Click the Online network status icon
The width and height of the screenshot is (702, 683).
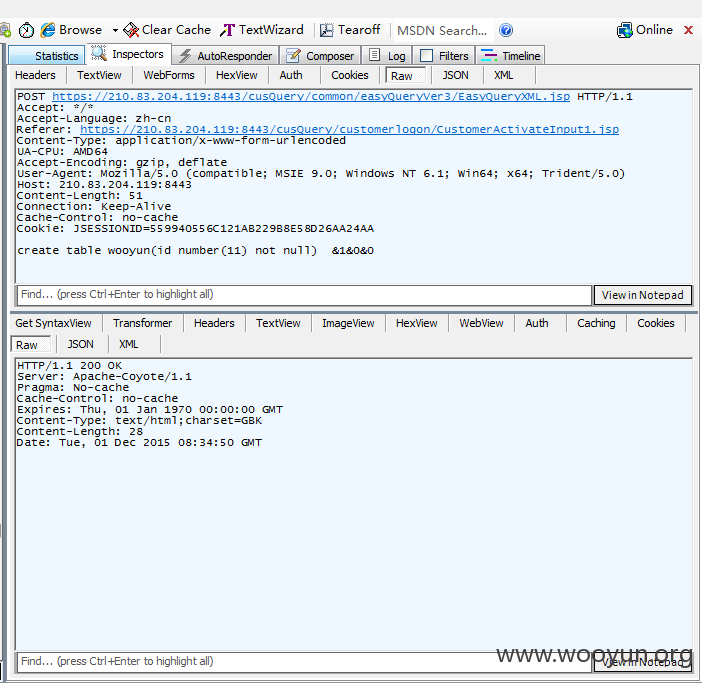tap(624, 30)
